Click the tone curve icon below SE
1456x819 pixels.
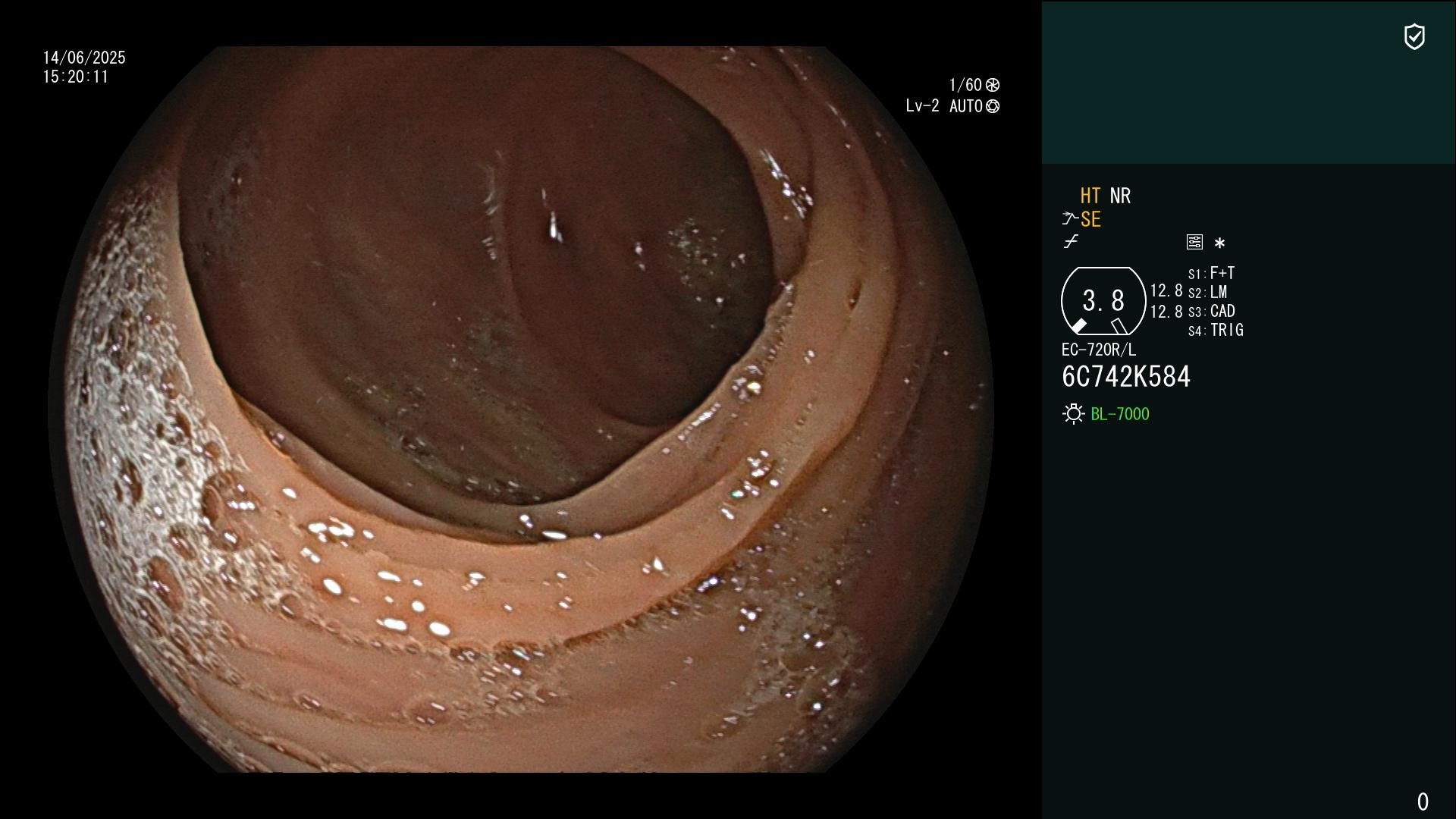click(1071, 242)
